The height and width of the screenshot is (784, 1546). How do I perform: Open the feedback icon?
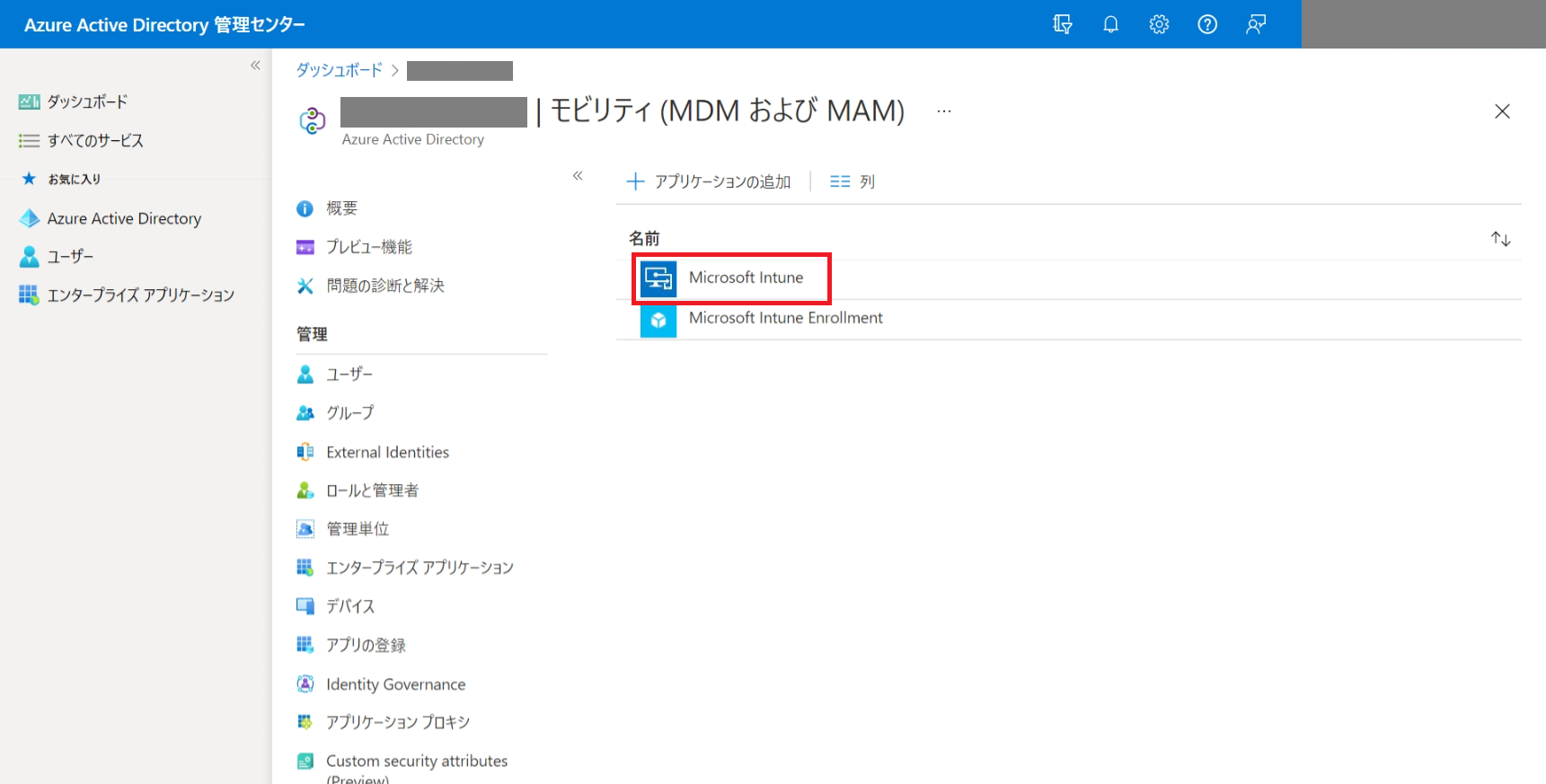(1256, 24)
